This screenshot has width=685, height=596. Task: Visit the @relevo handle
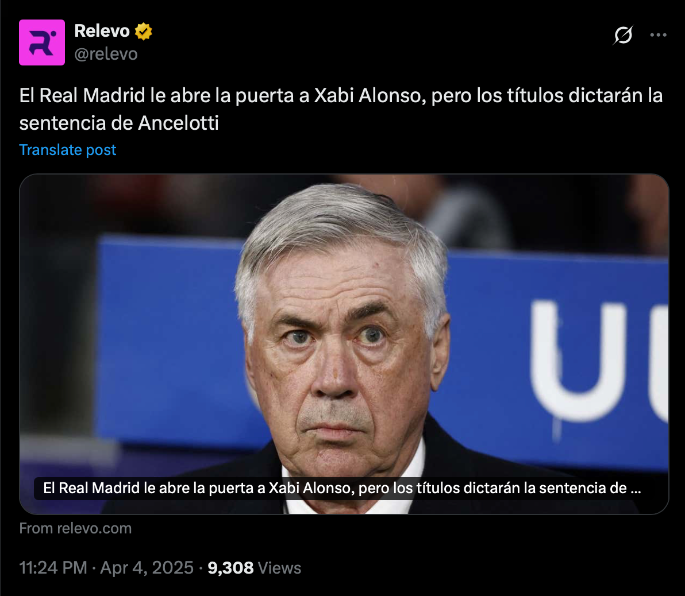[x=106, y=54]
